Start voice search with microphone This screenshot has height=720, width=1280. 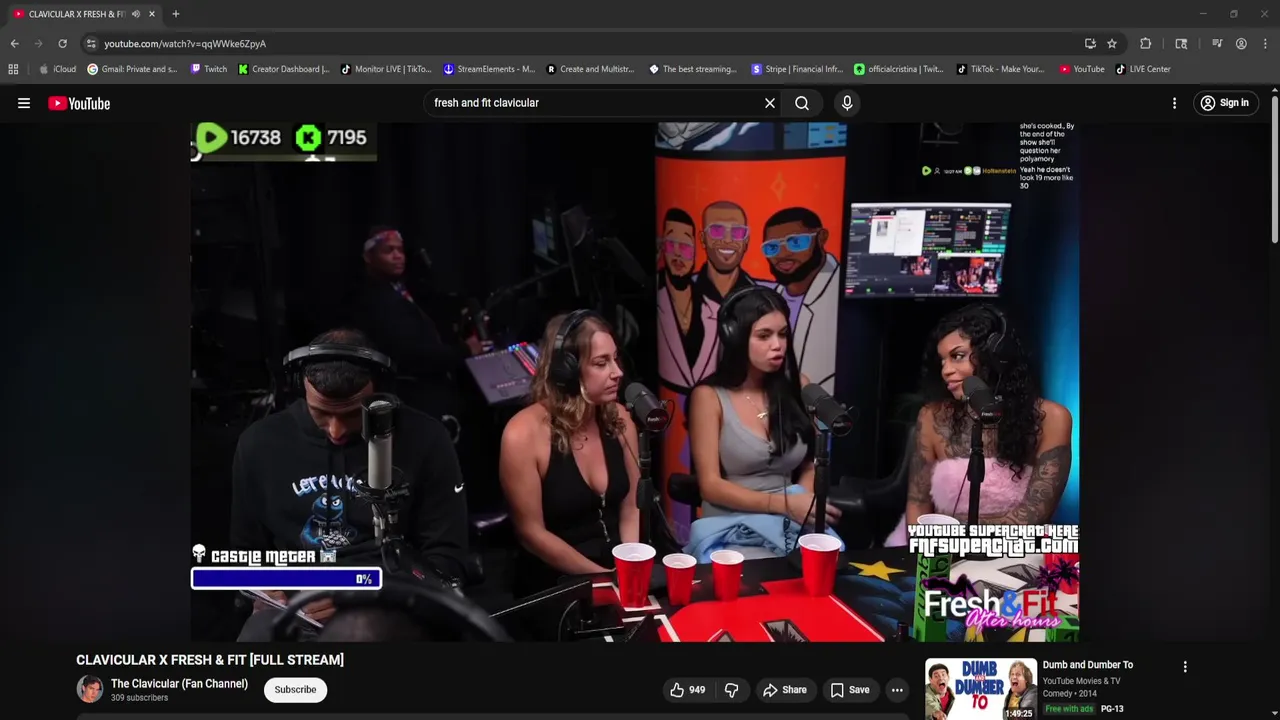point(847,103)
